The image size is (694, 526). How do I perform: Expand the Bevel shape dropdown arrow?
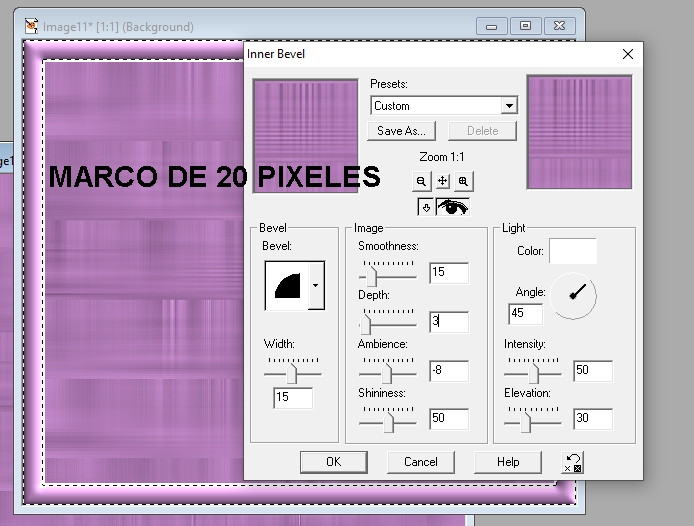(316, 285)
